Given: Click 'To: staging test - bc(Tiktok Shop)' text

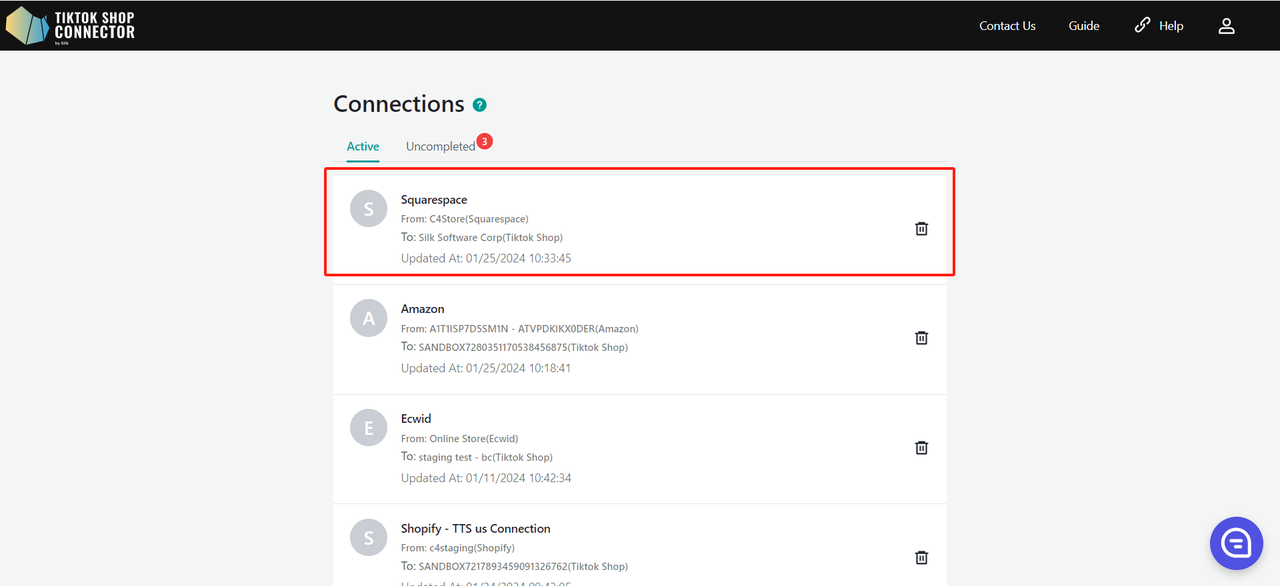Looking at the screenshot, I should point(477,458).
